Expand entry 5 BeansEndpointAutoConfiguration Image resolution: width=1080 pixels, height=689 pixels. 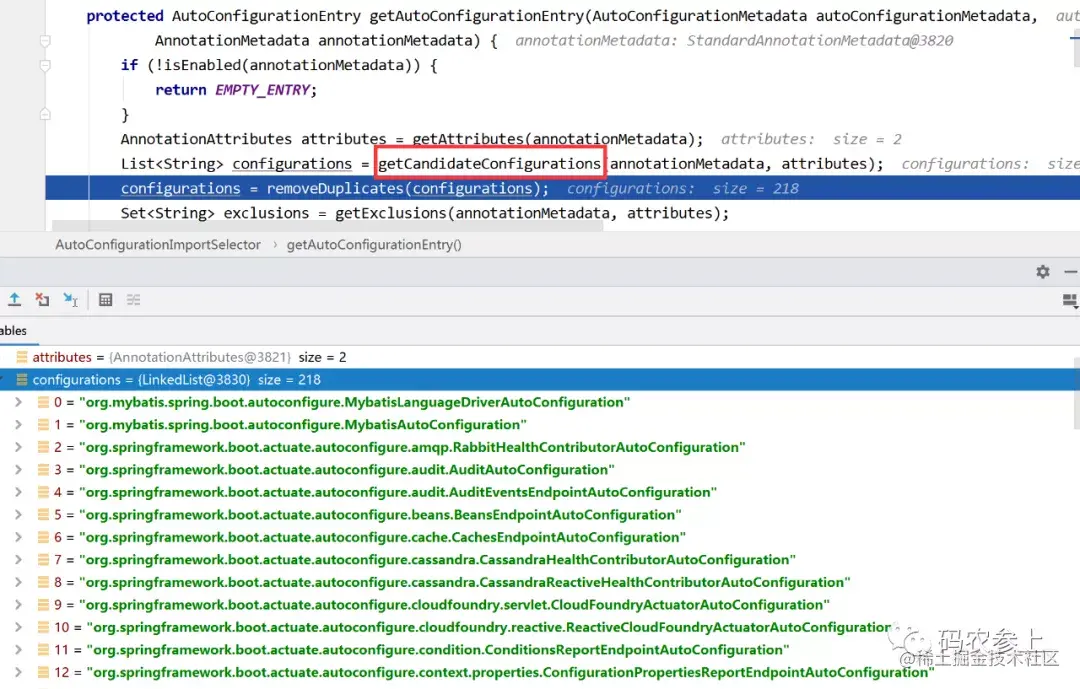[19, 515]
